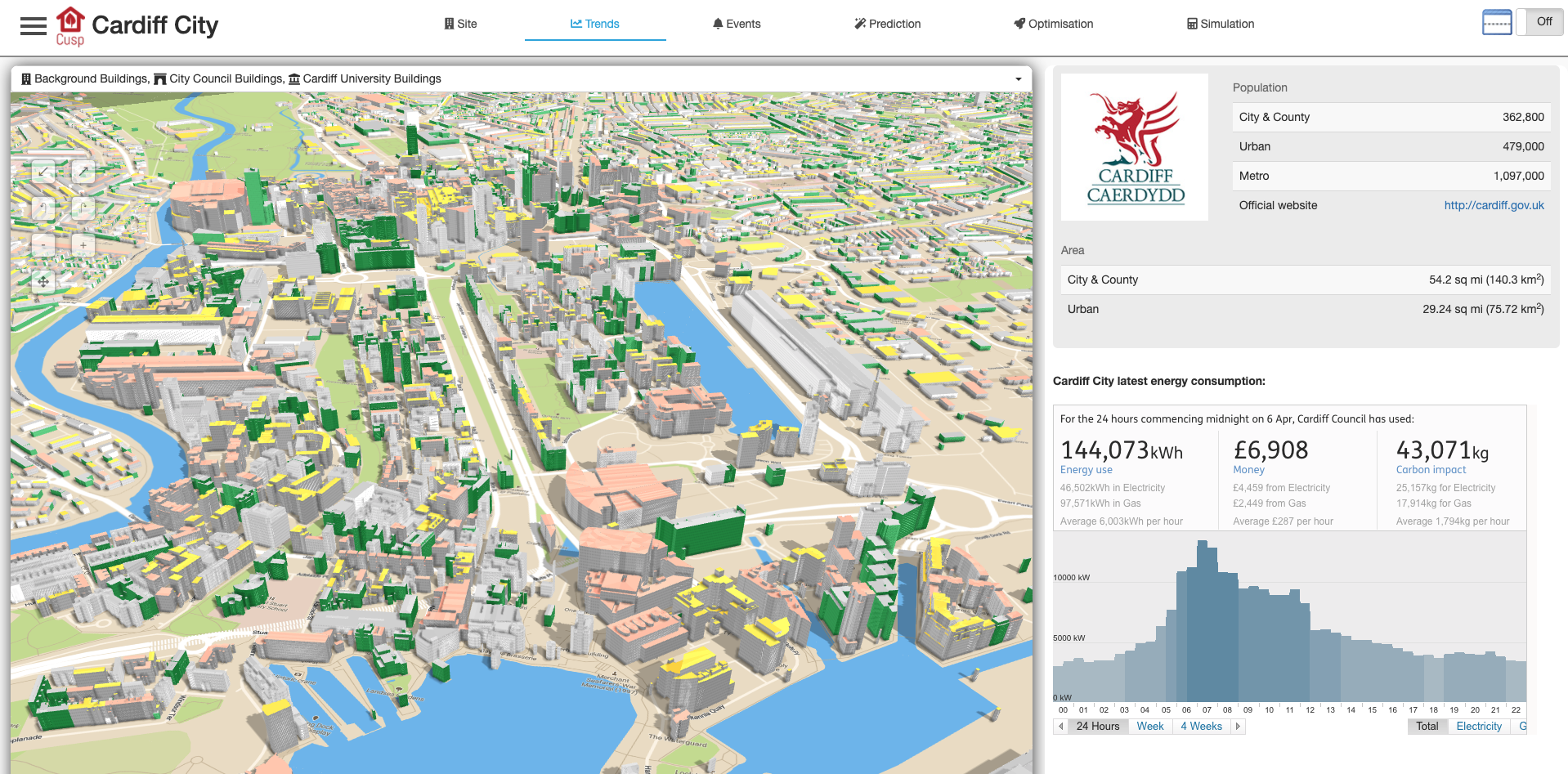
Task: Show Electricity only in chart
Action: [x=1479, y=726]
